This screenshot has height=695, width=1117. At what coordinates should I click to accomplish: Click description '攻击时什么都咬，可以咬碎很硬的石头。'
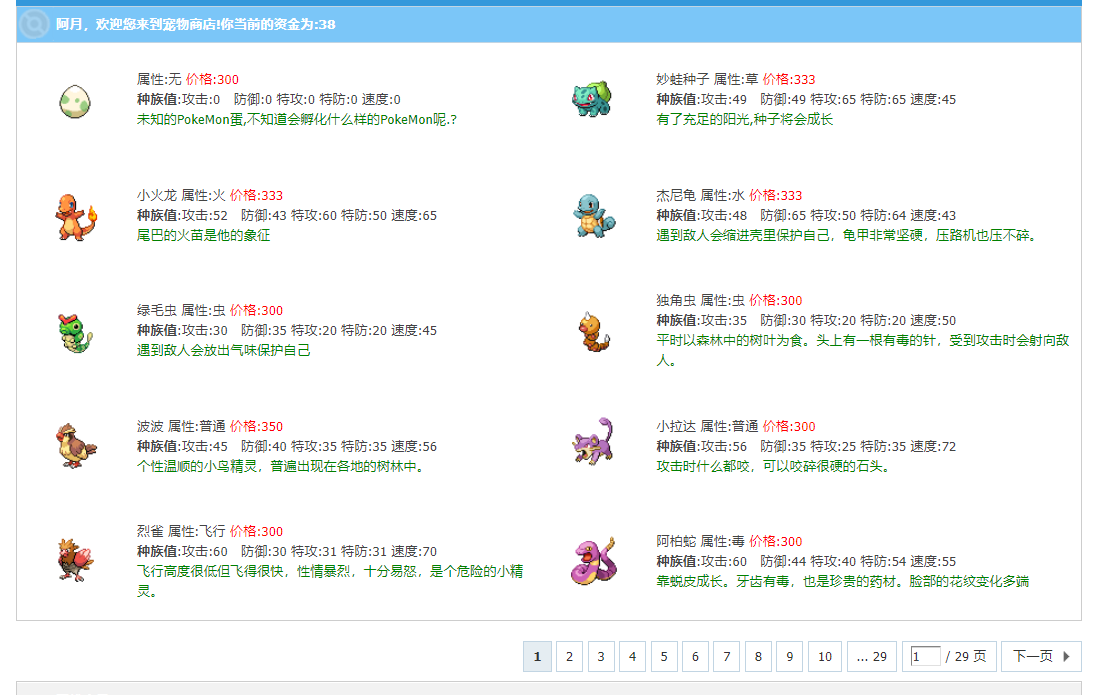pos(773,466)
